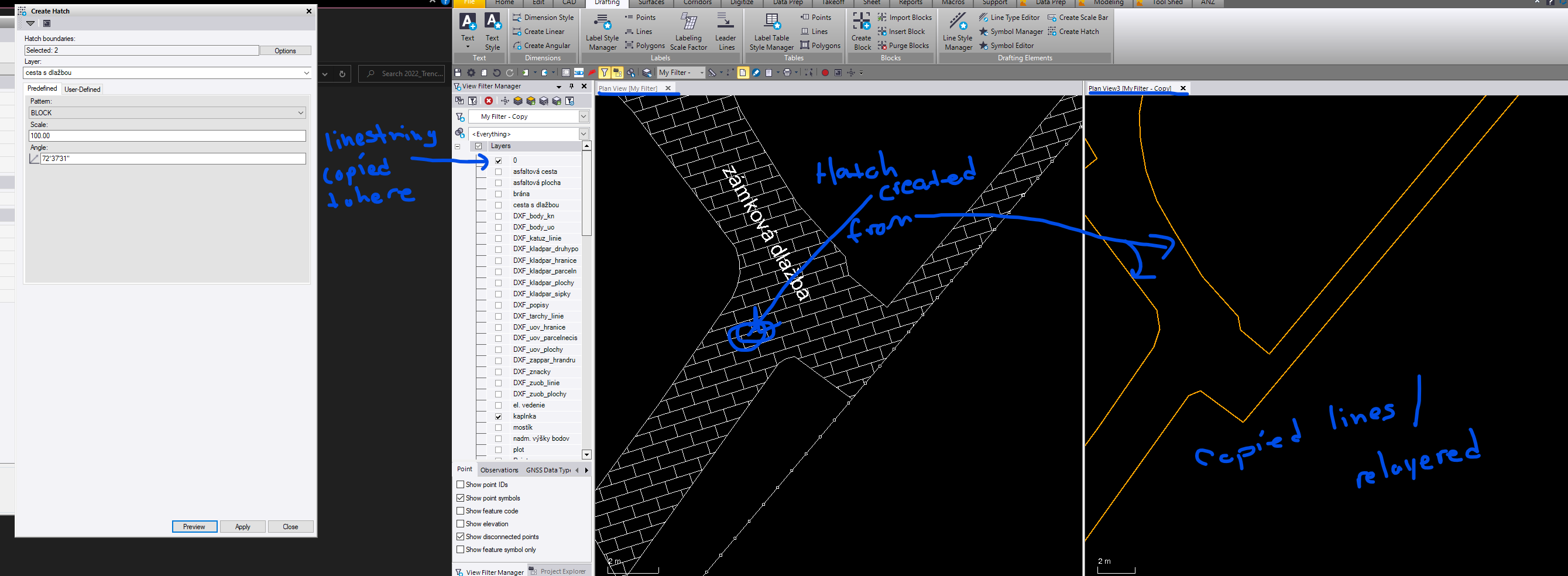Open the Surfaces ribbon tab

coord(651,2)
